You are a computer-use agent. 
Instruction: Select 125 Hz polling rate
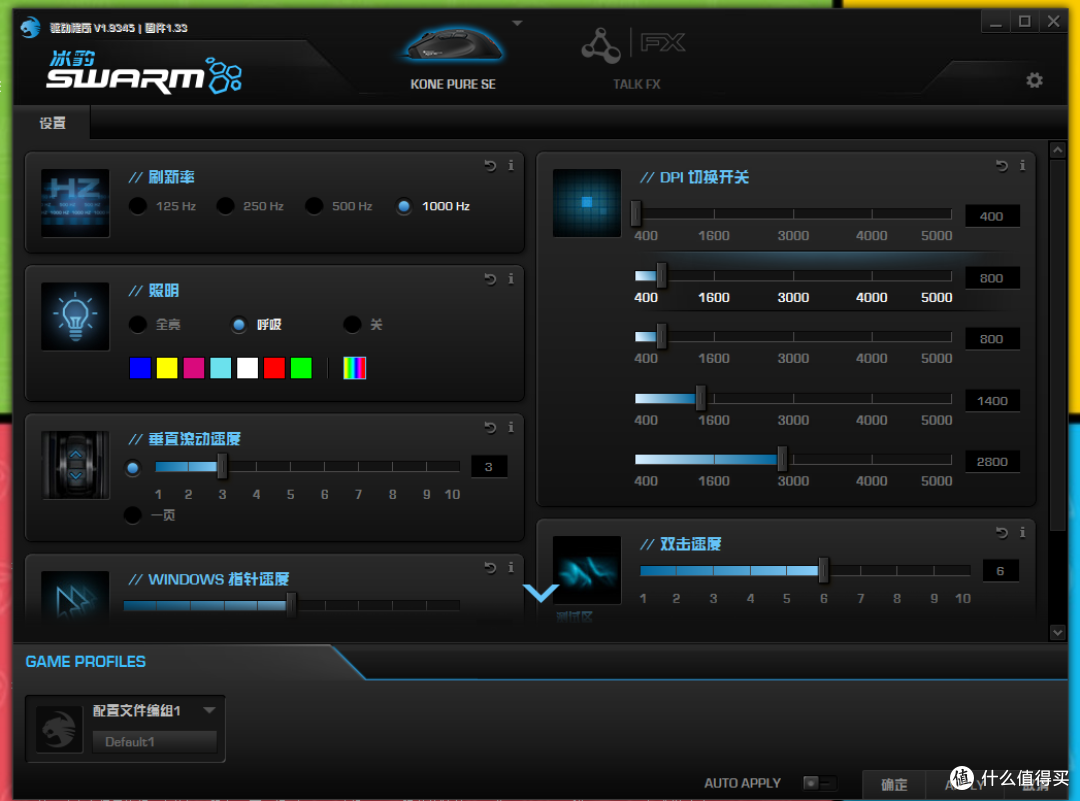pyautogui.click(x=138, y=206)
